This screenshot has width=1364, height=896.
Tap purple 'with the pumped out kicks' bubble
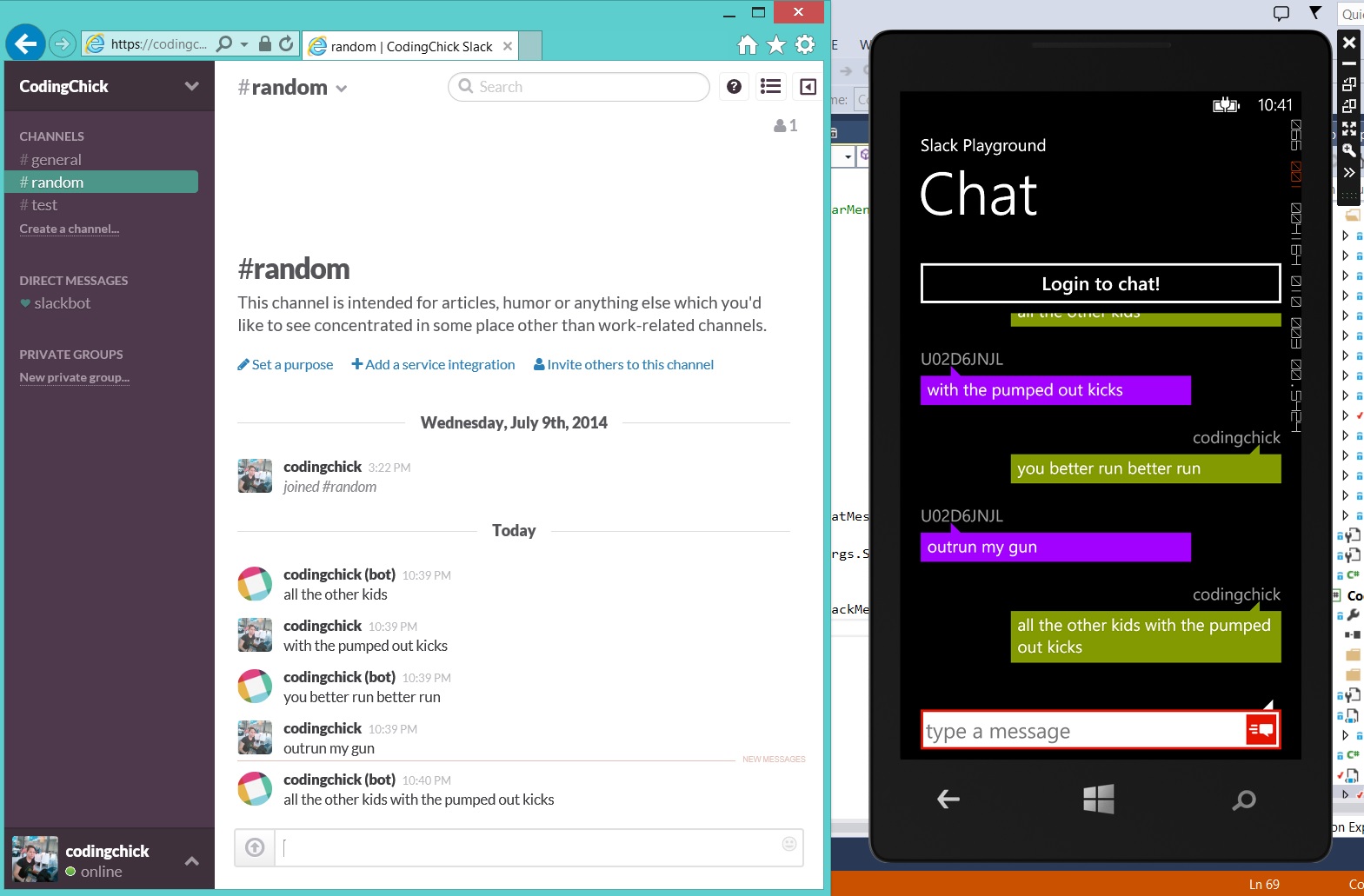click(x=1055, y=390)
